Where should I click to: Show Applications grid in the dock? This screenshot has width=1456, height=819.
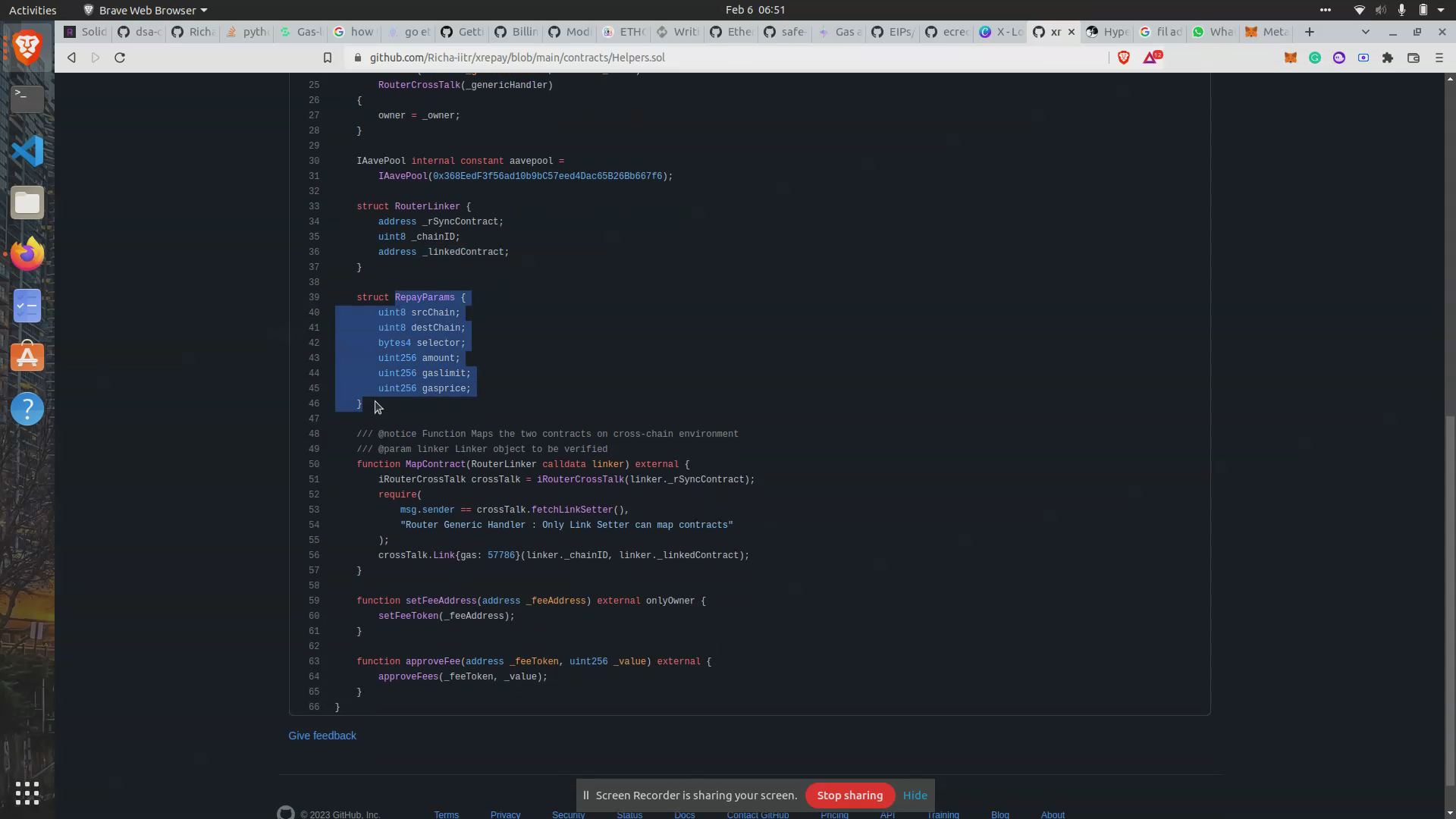click(27, 793)
